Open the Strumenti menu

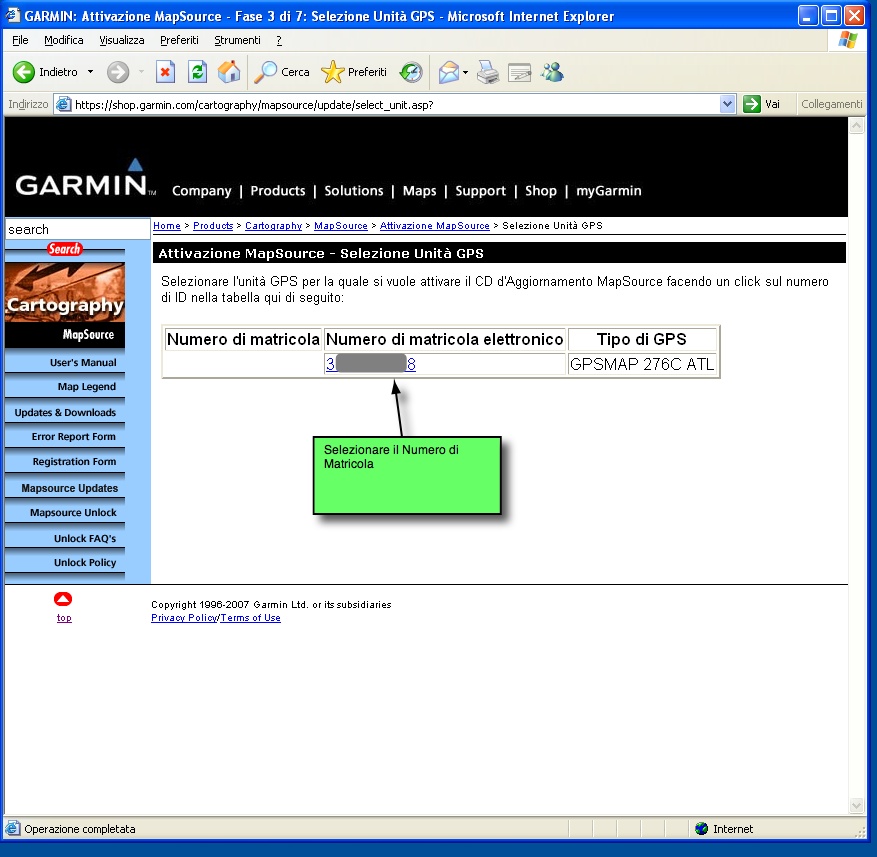[237, 40]
